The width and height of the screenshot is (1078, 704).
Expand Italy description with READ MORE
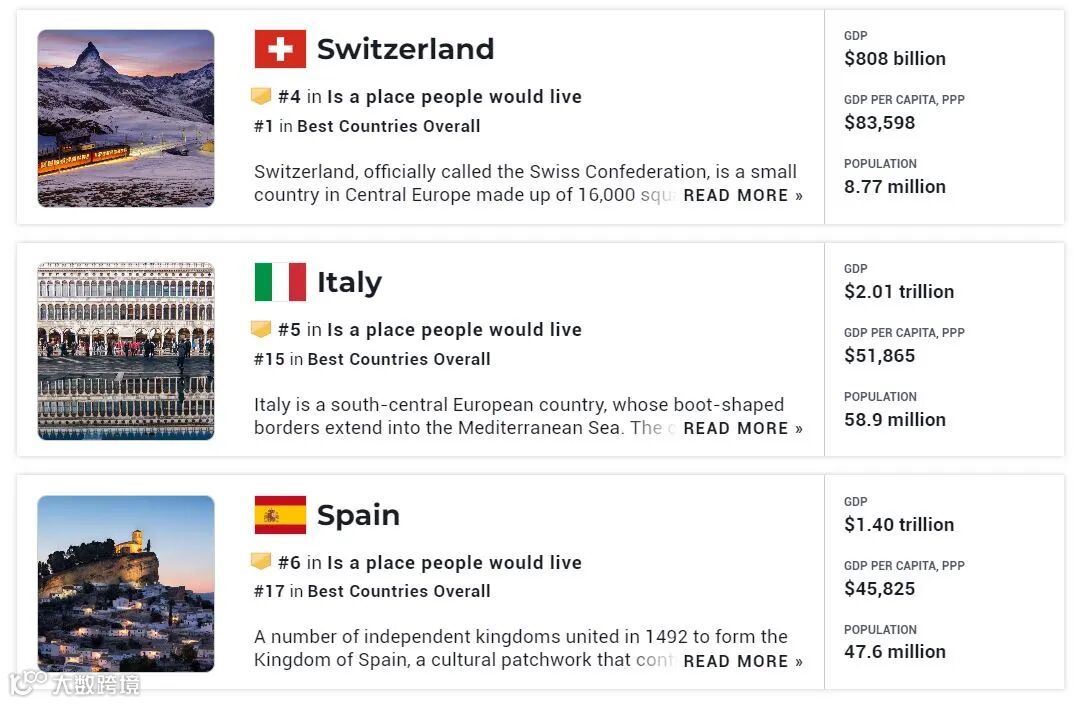pos(743,429)
